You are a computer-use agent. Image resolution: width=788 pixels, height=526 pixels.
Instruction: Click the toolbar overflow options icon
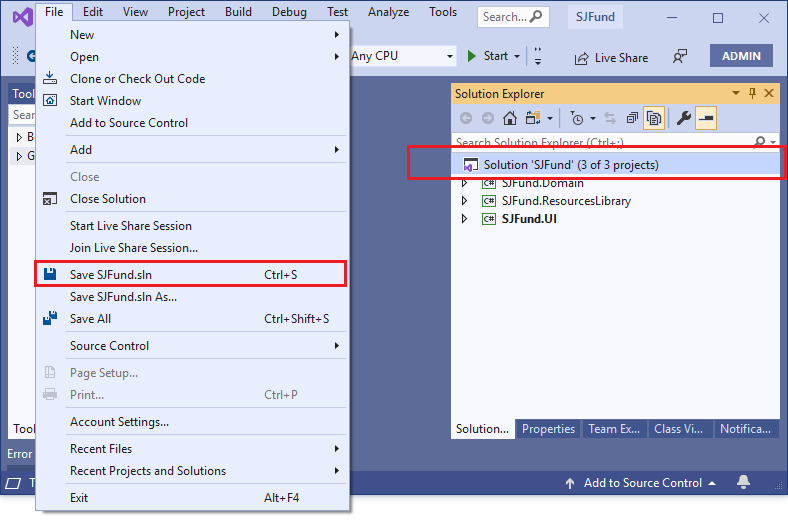[x=538, y=56]
